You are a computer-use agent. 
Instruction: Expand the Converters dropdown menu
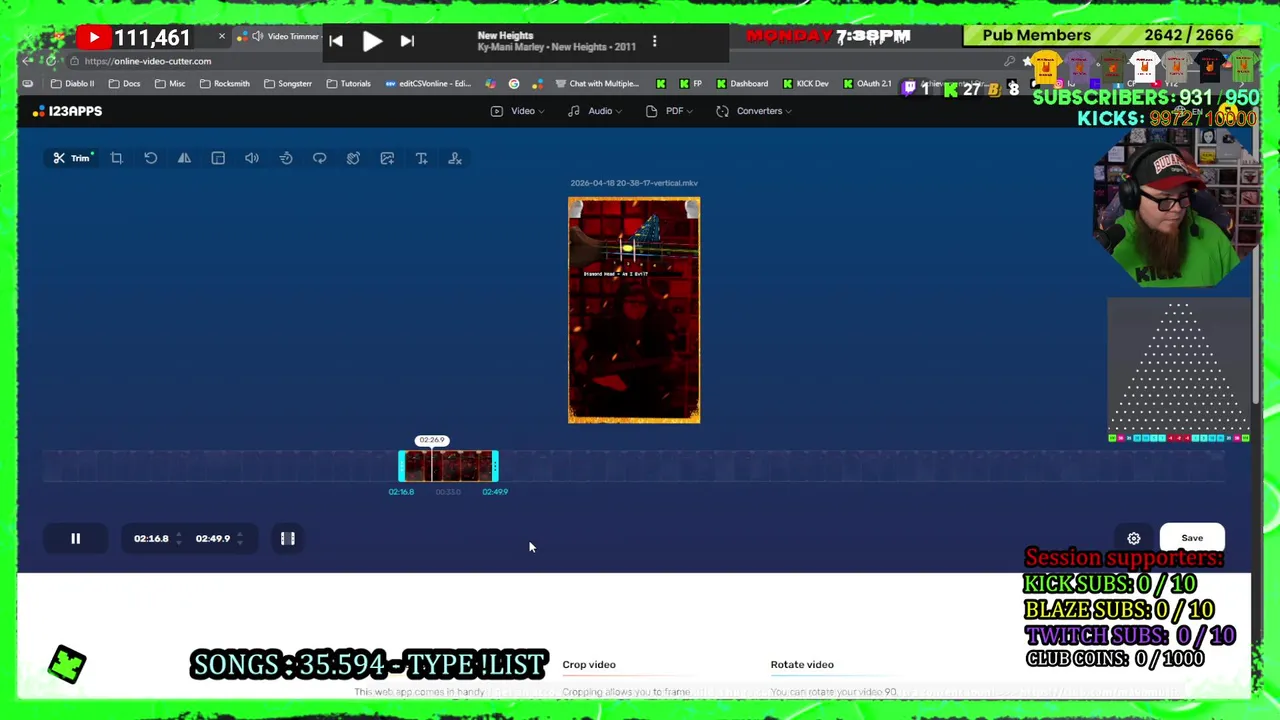tap(754, 111)
